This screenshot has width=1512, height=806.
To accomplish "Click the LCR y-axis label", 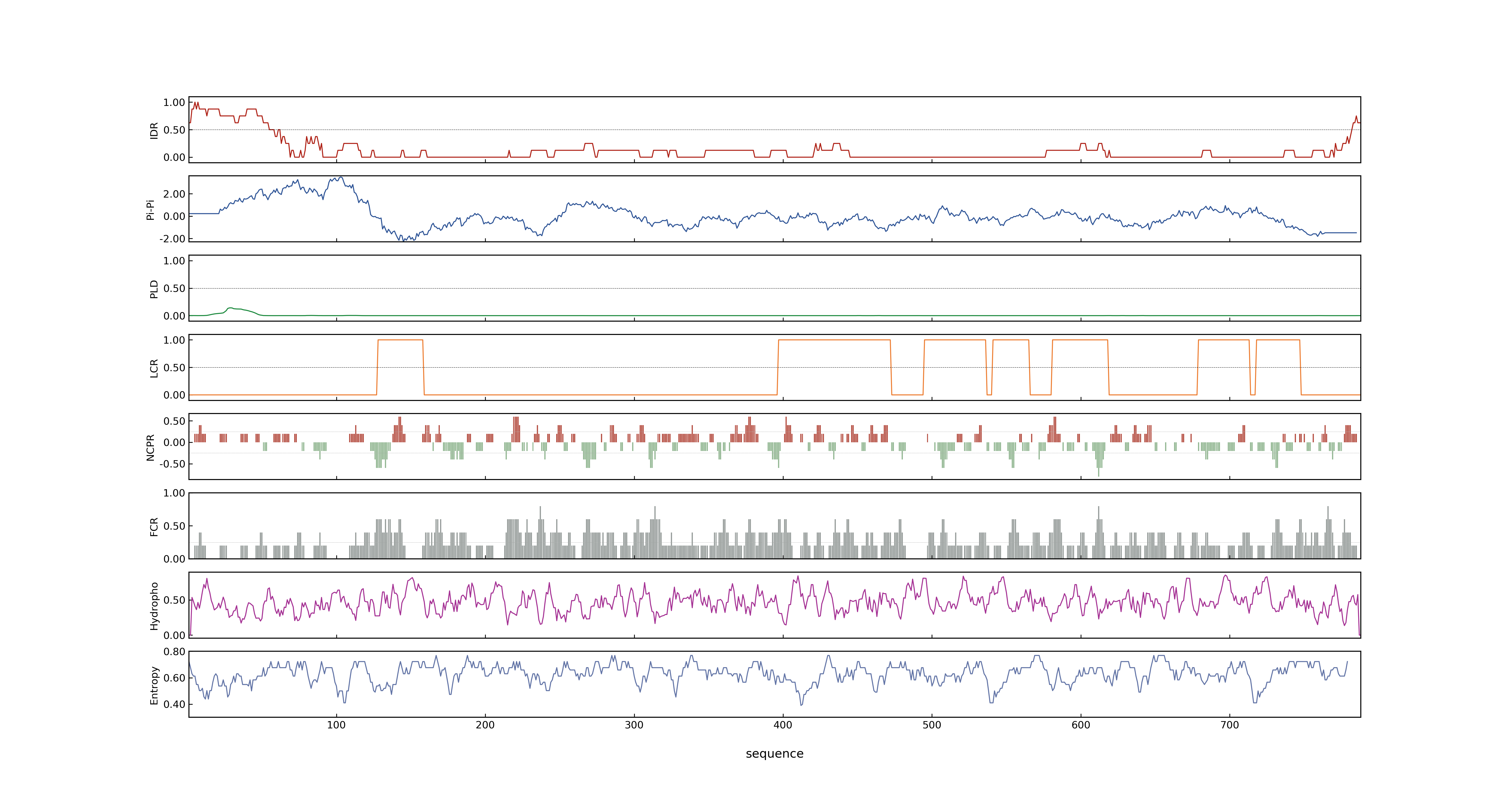I will [x=154, y=368].
